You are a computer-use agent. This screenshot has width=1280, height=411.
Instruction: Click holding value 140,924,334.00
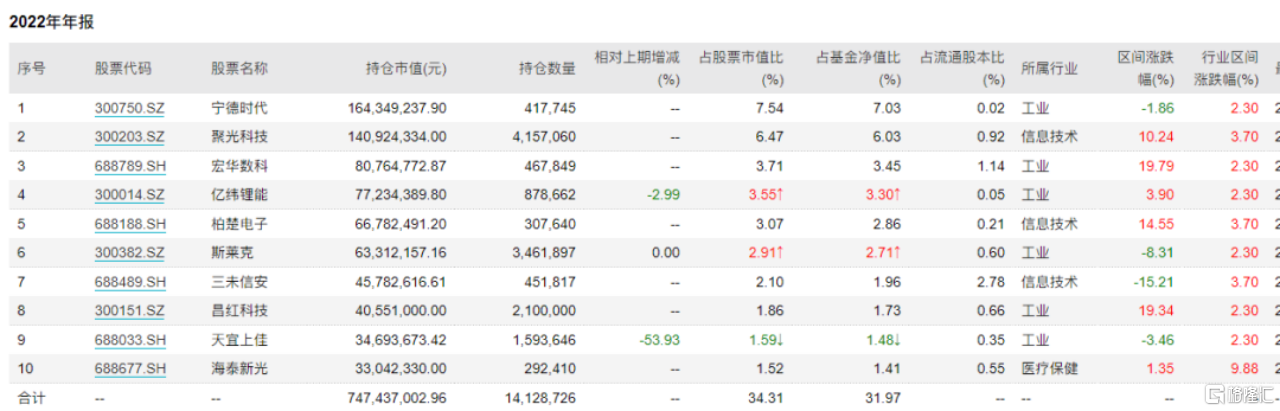[x=398, y=136]
